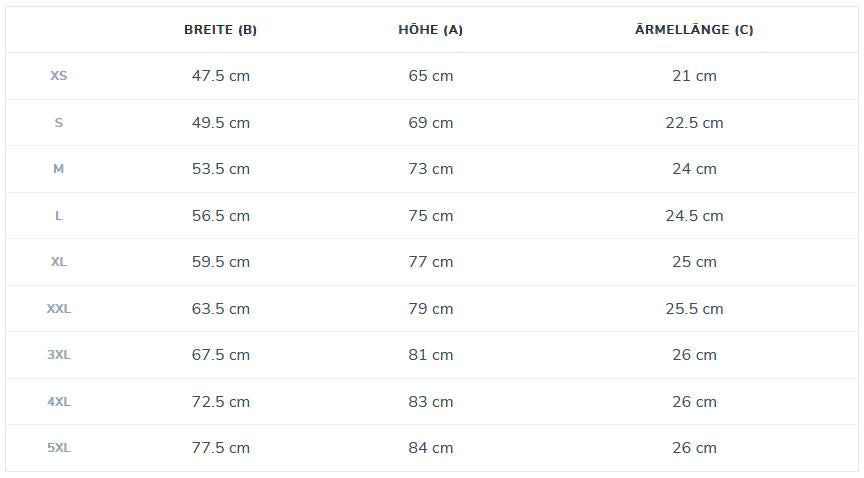
Task: Select the M size row label
Action: tap(59, 169)
